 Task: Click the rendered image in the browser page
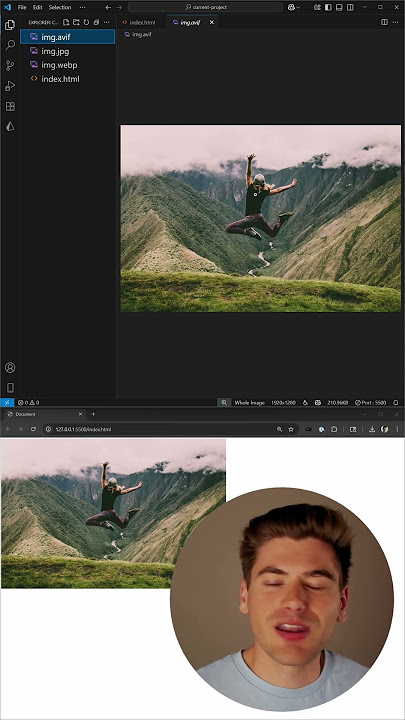[x=113, y=513]
